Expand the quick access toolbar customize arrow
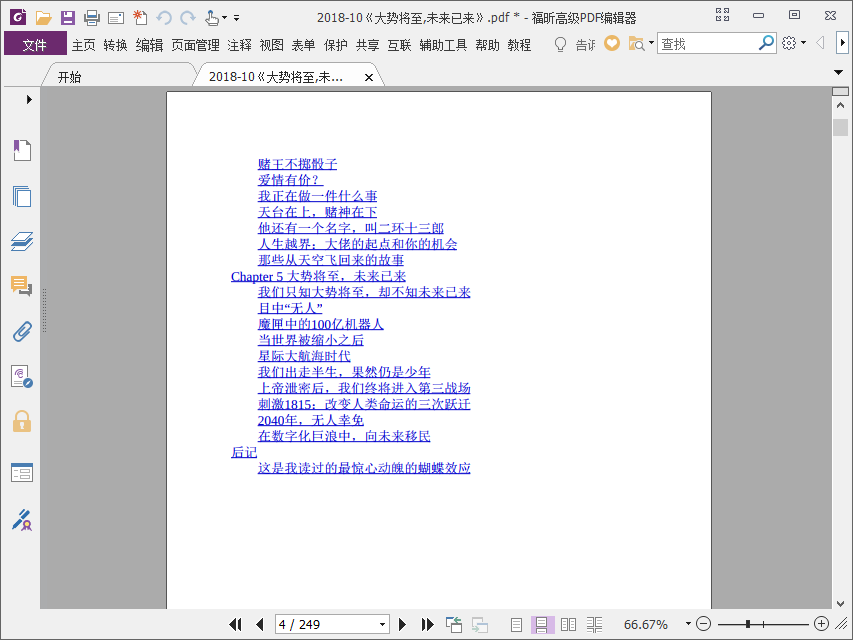 click(x=237, y=18)
